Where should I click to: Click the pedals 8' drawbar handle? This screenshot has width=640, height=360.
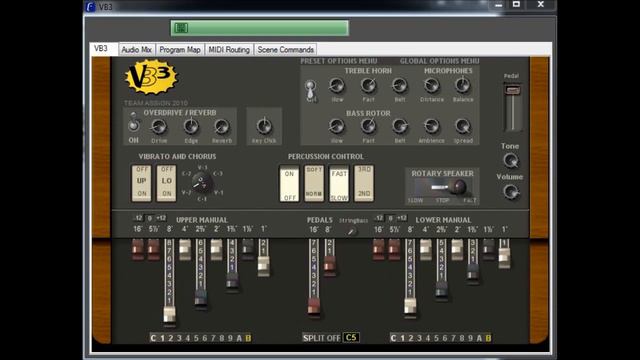[x=329, y=264]
